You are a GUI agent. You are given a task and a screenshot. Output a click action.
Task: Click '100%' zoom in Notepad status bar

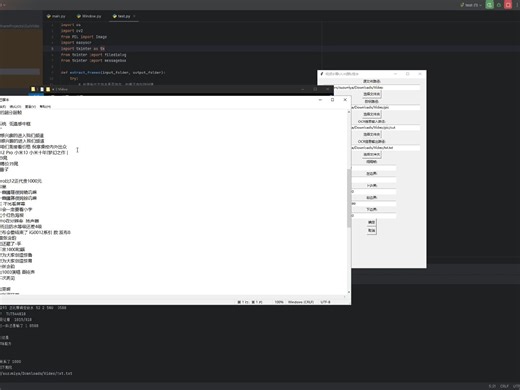click(279, 302)
